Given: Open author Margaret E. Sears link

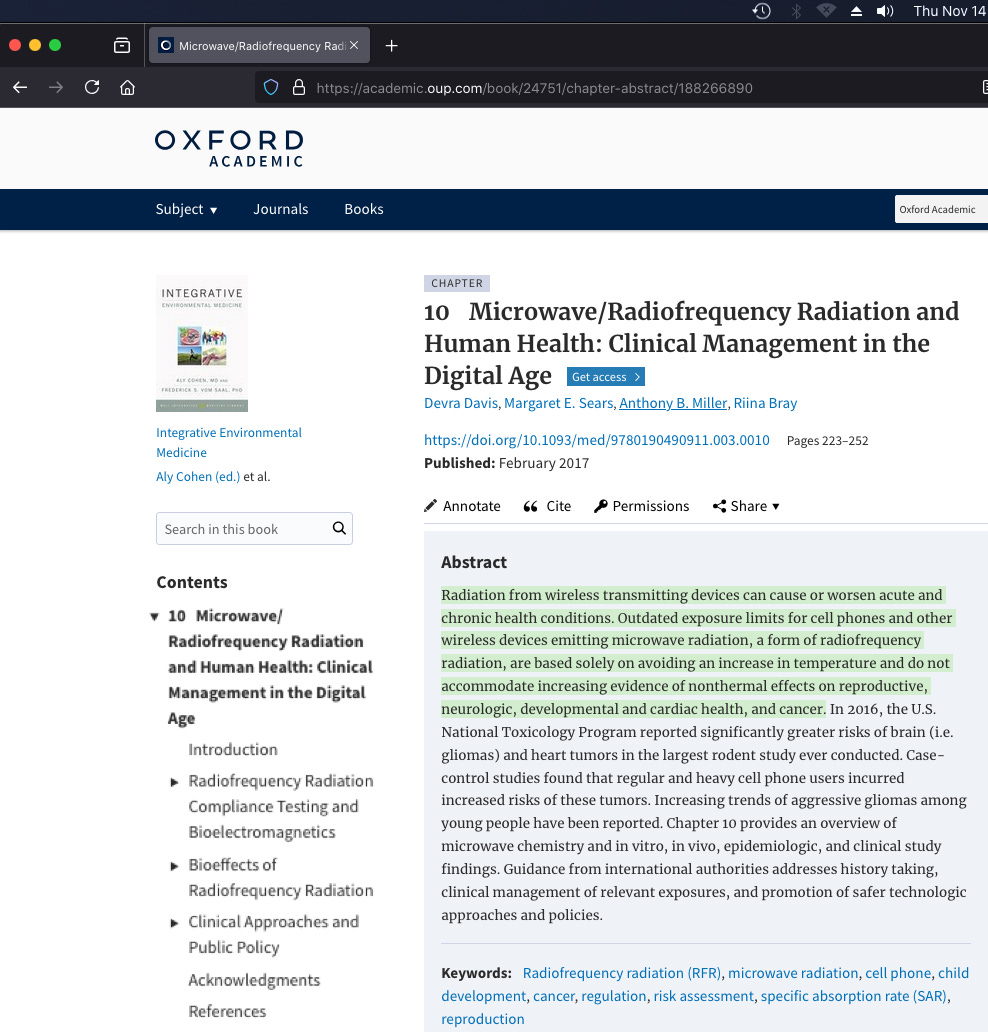Looking at the screenshot, I should (x=559, y=403).
